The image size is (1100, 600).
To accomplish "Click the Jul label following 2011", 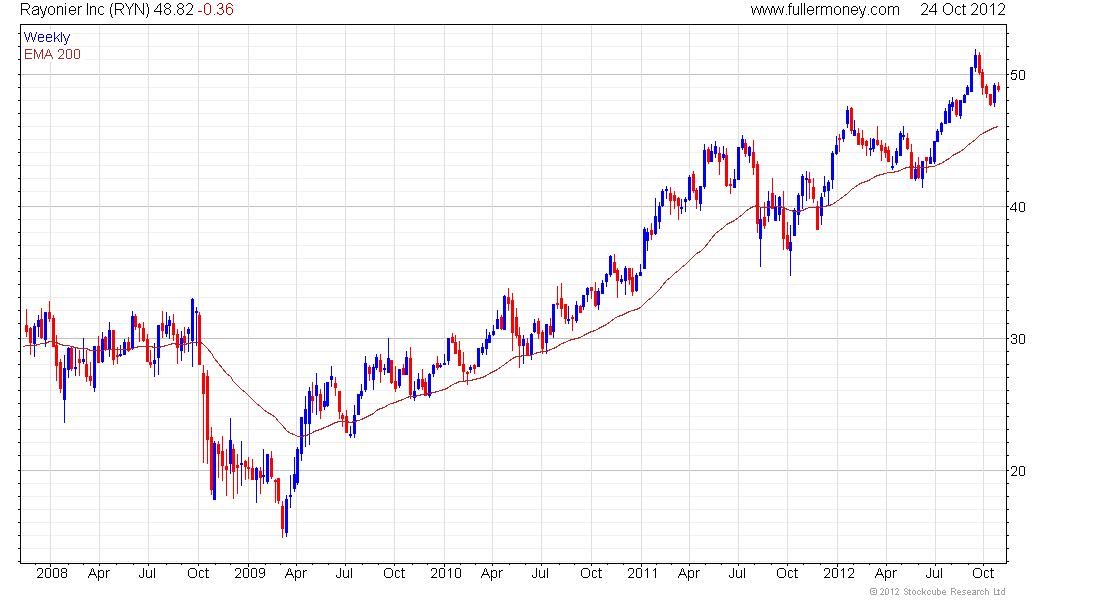I will click(737, 573).
